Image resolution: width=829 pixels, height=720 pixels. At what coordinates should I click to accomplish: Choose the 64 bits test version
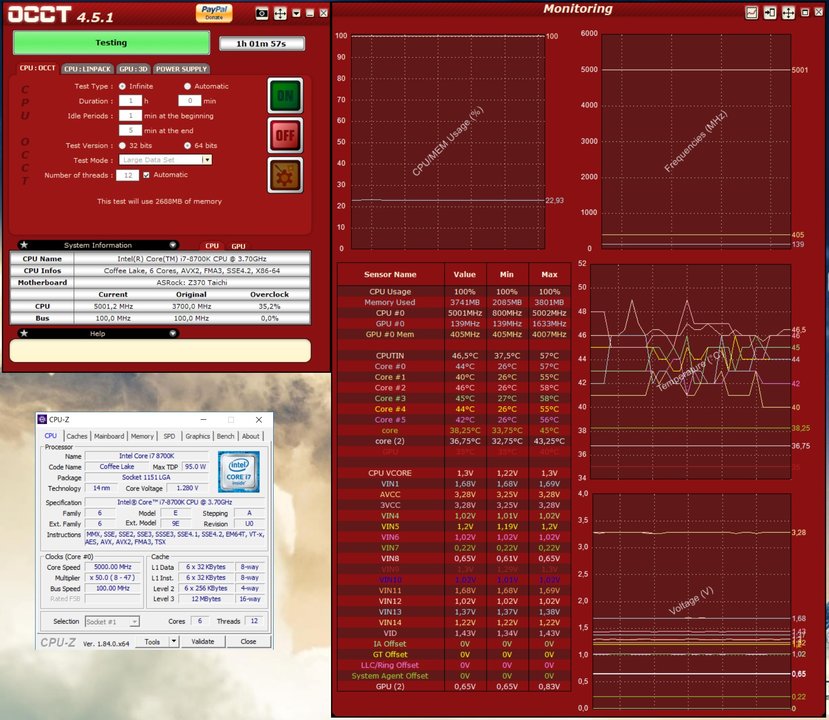click(187, 145)
